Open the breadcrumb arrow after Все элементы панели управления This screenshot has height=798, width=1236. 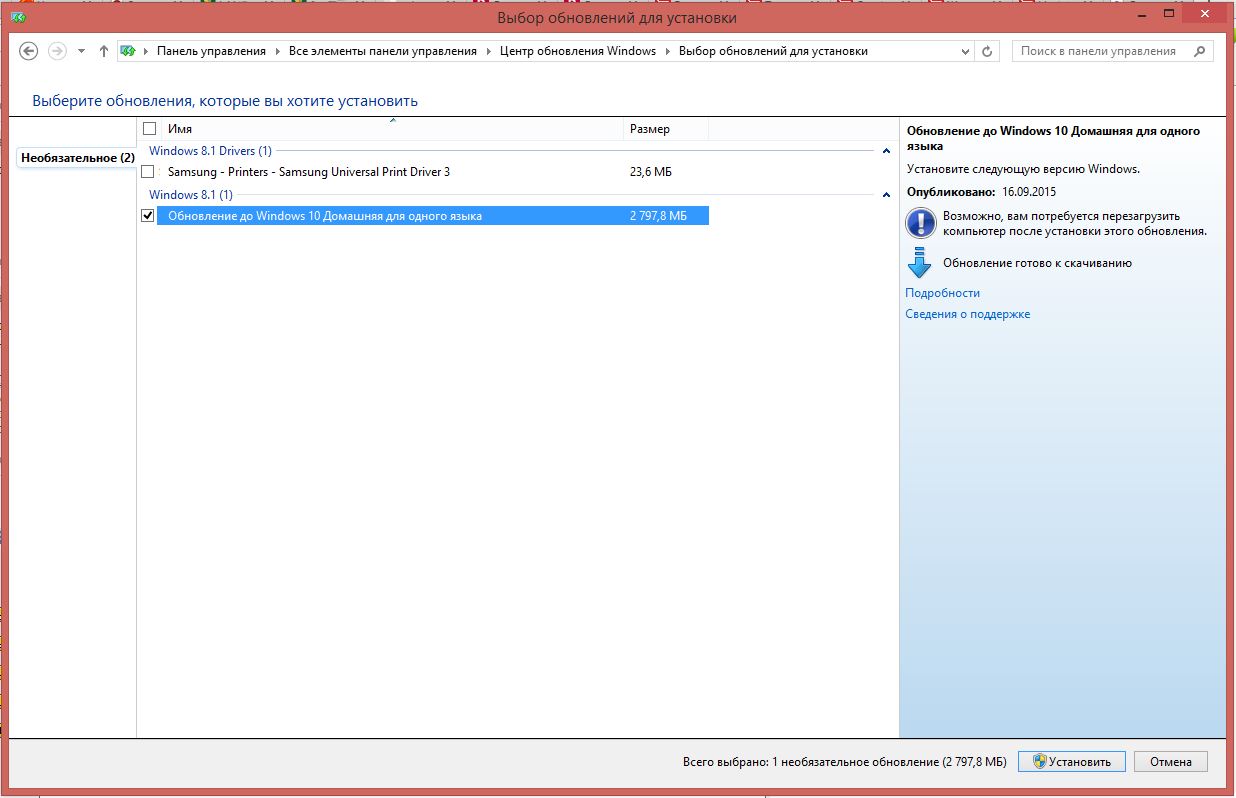pyautogui.click(x=489, y=51)
